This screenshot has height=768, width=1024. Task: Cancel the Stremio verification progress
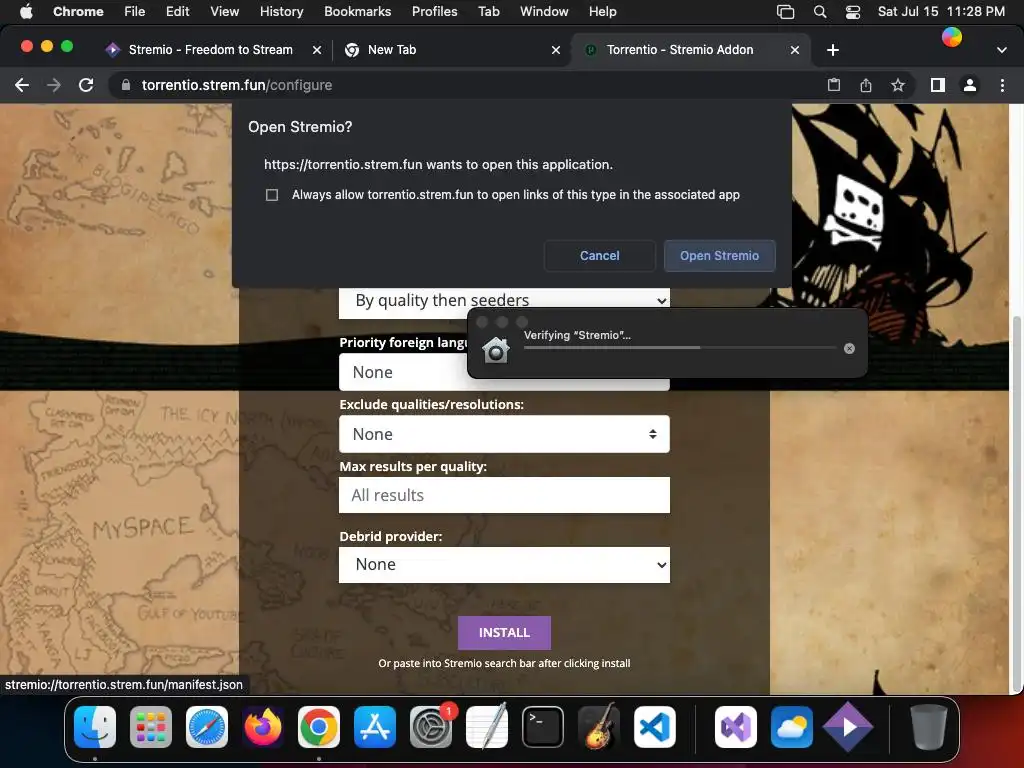[x=849, y=349]
